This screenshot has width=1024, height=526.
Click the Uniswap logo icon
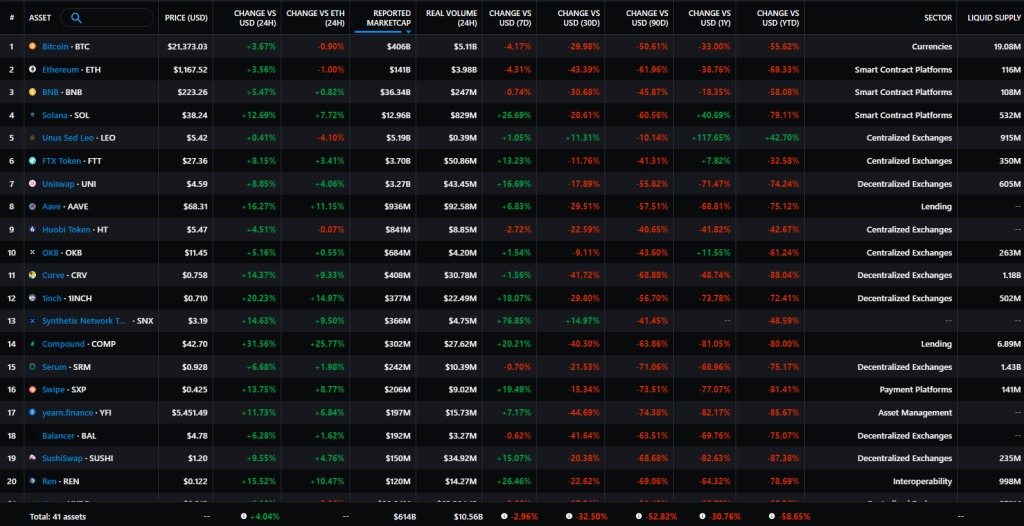coord(33,184)
